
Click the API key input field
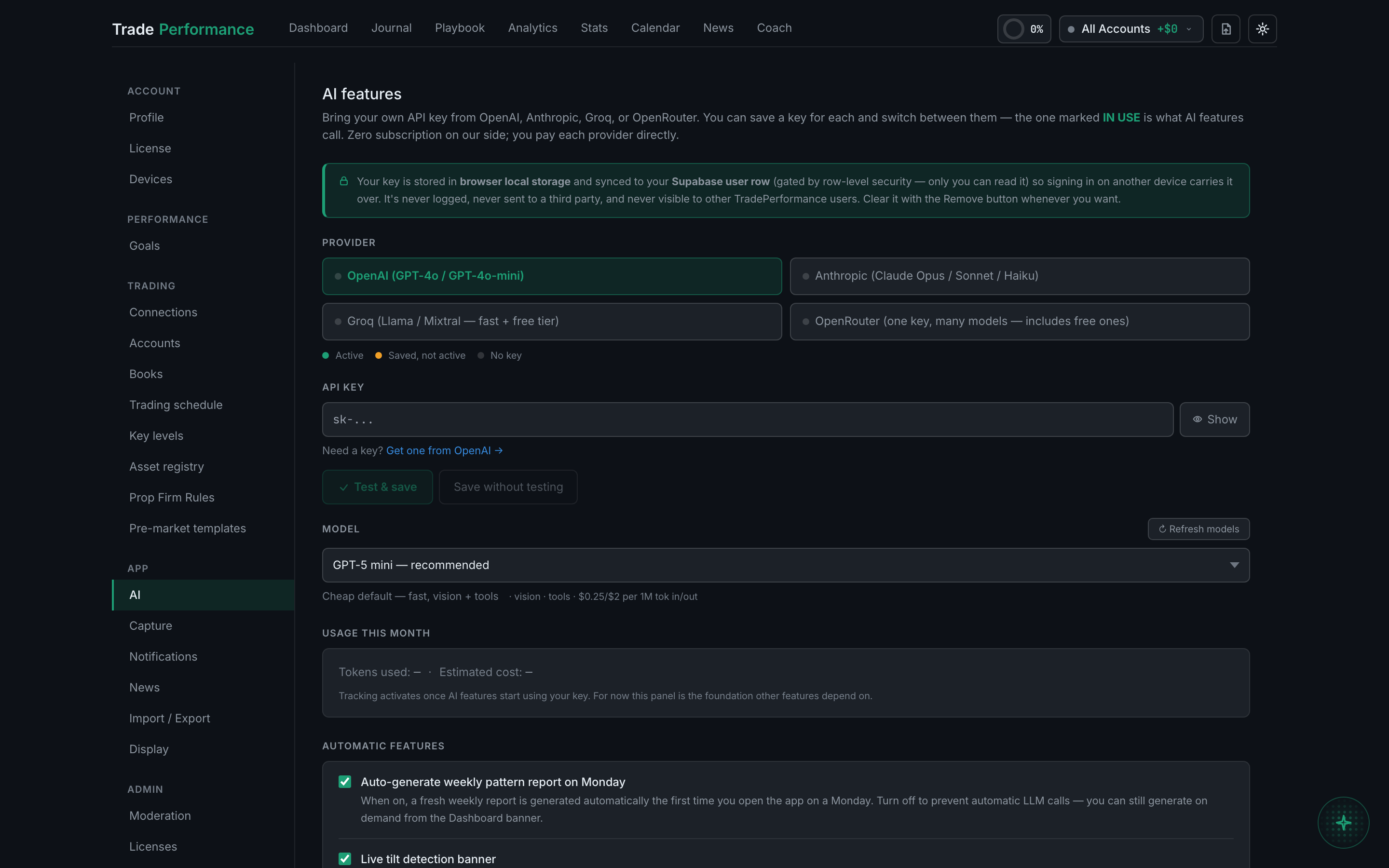pyautogui.click(x=748, y=420)
